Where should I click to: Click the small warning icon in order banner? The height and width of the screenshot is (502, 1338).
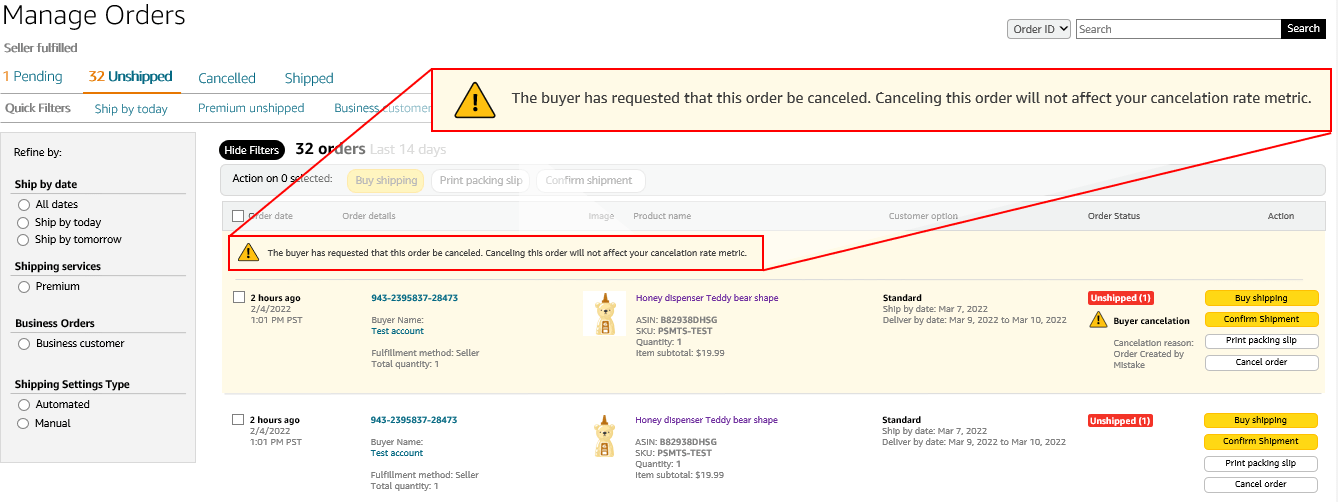coord(248,253)
